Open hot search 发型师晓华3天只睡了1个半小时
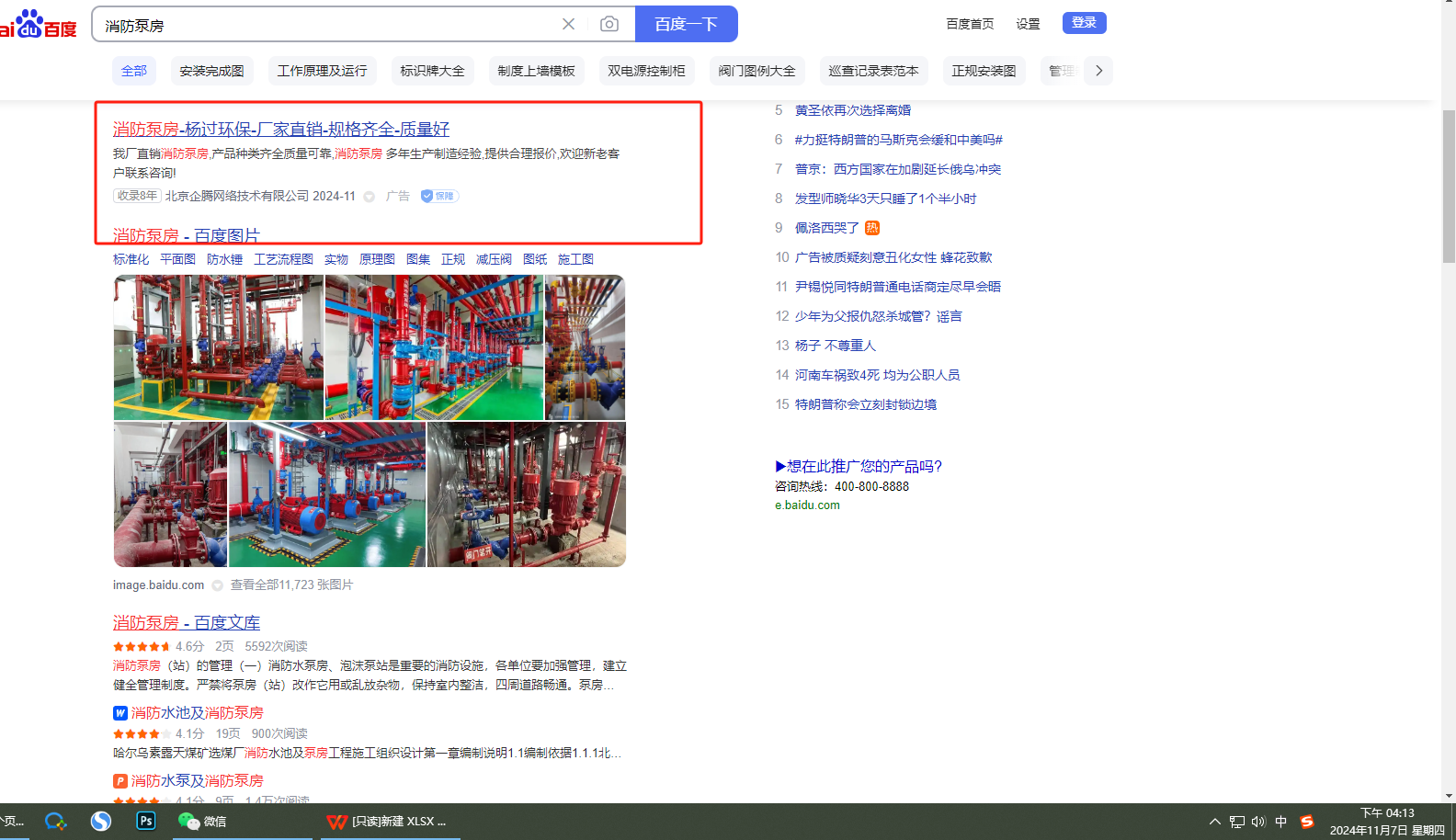 click(886, 199)
